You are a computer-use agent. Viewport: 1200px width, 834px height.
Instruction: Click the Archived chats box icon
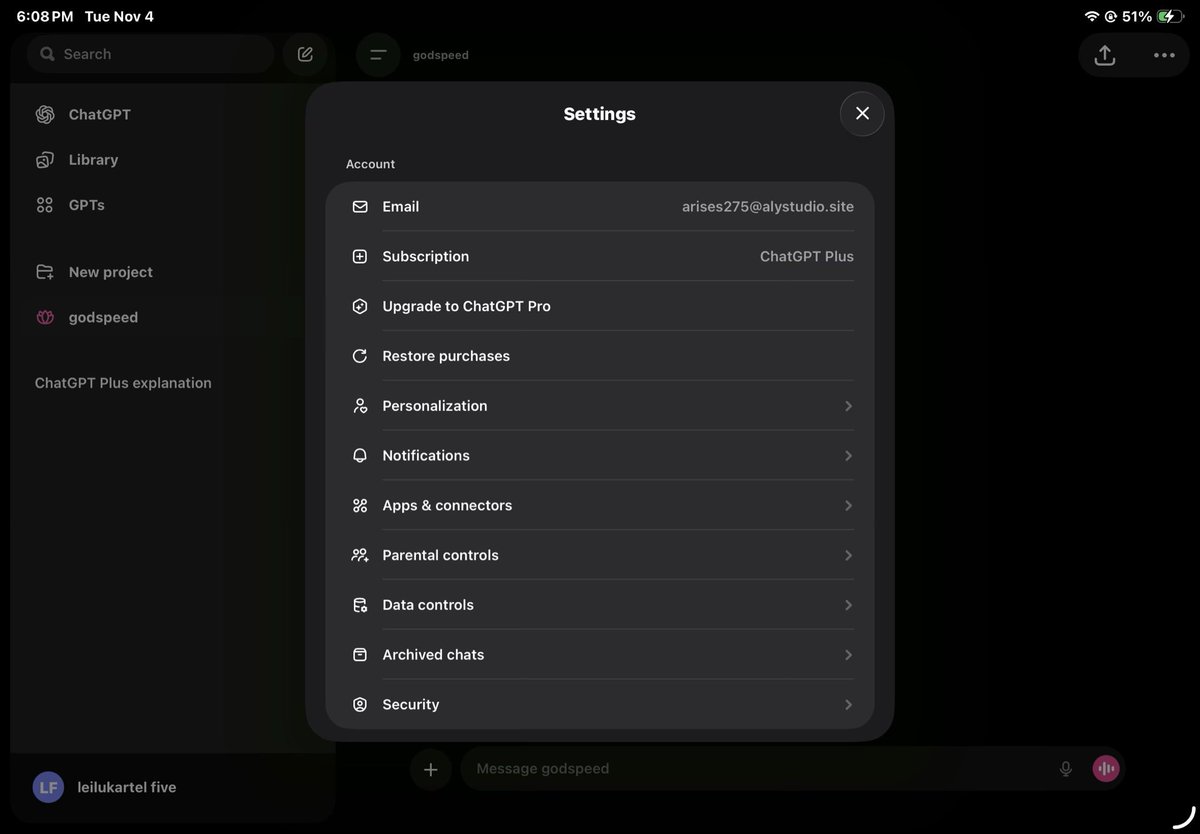360,655
